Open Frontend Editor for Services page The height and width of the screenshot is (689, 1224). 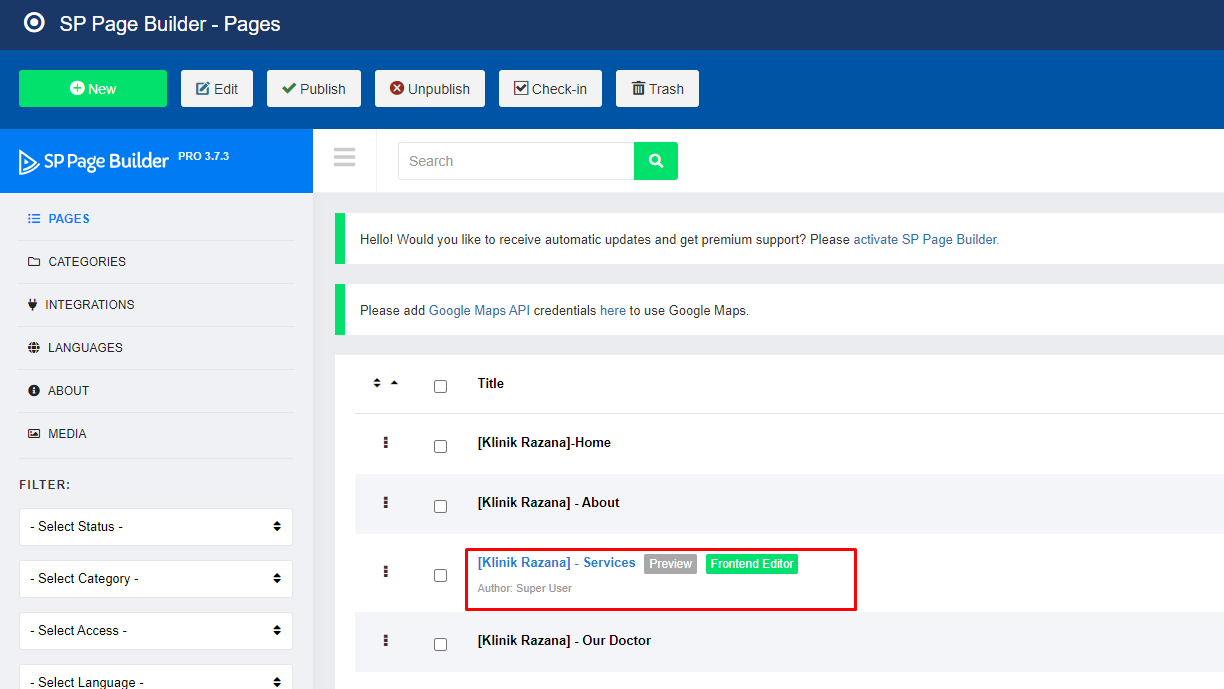(x=752, y=564)
